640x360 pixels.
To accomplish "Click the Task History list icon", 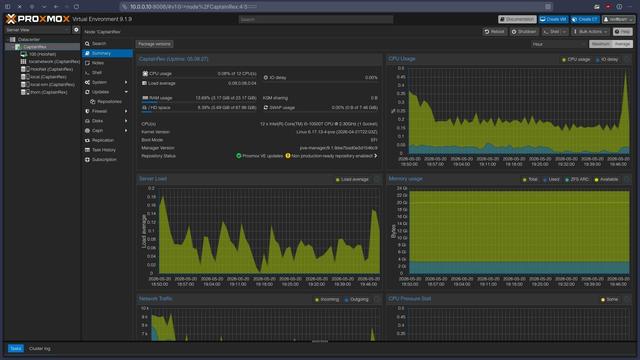I will point(87,150).
